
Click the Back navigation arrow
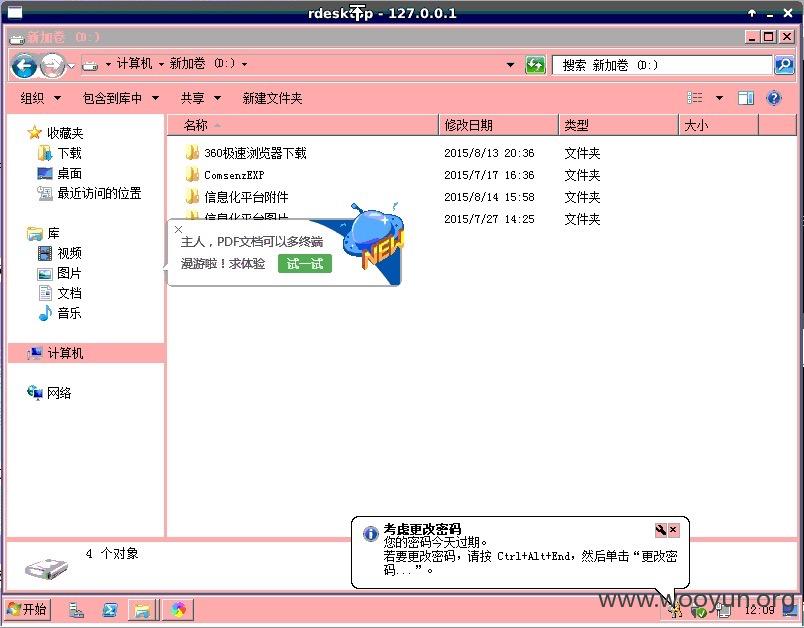(24, 66)
